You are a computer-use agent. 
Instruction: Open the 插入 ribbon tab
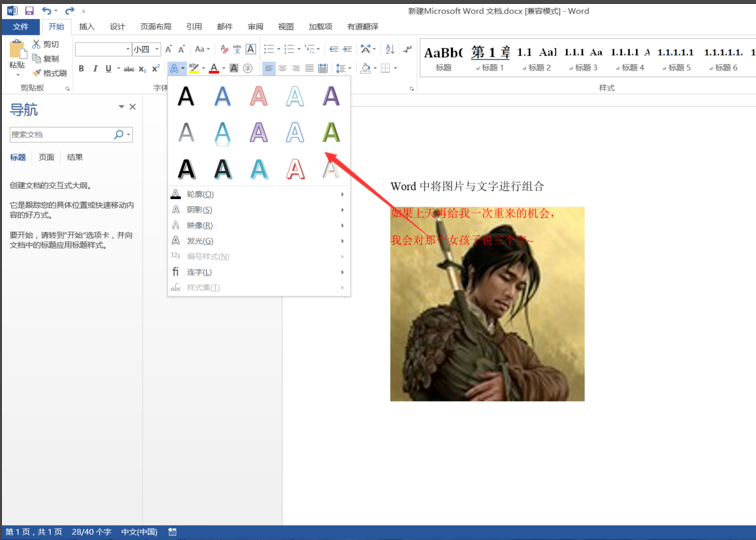click(87, 27)
